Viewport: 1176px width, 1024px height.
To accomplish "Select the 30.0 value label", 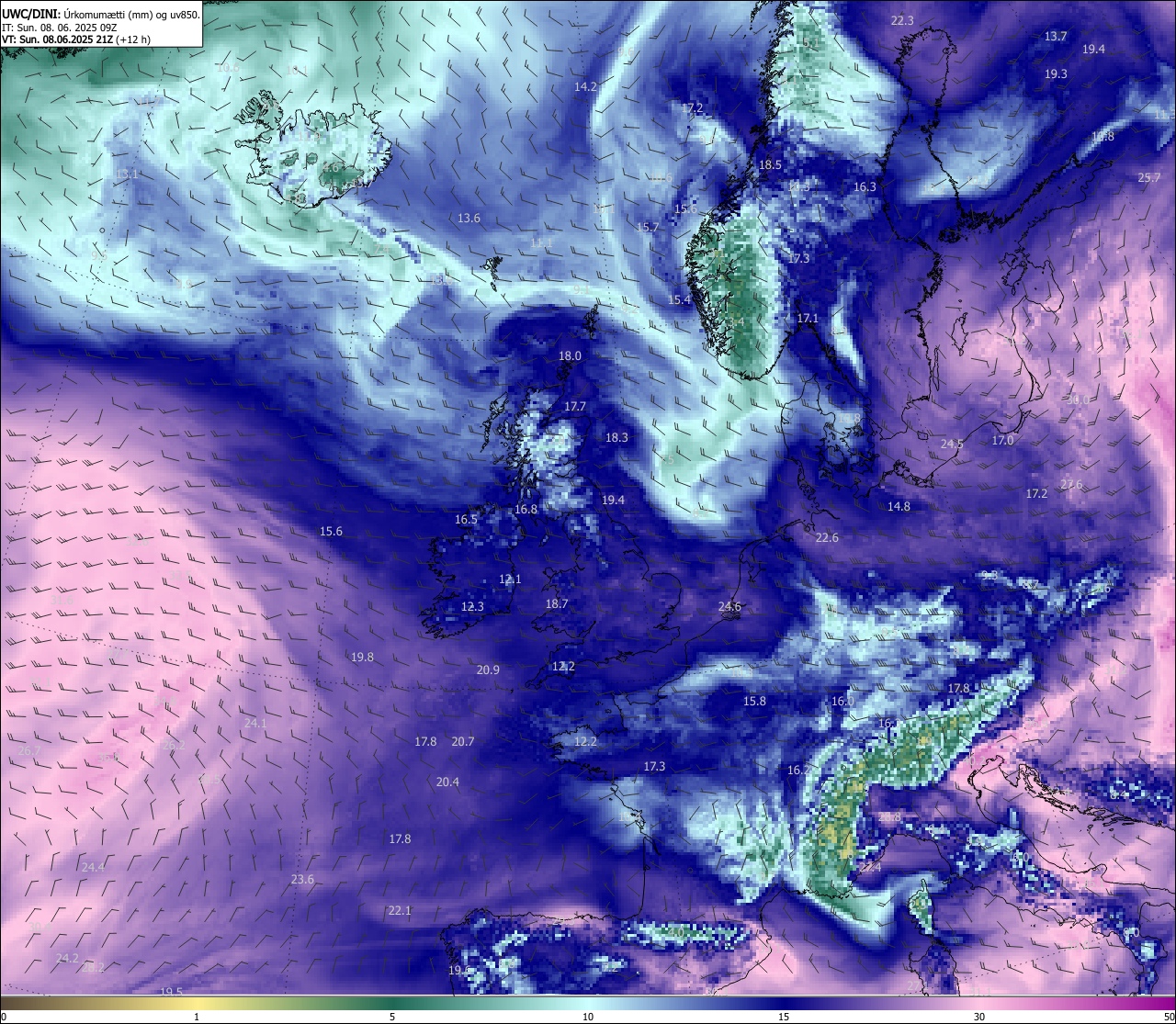I will click(x=1078, y=400).
